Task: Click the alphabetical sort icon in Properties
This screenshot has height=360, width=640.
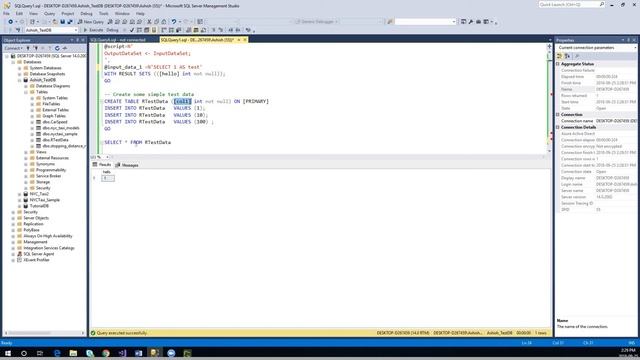Action: click(x=567, y=56)
